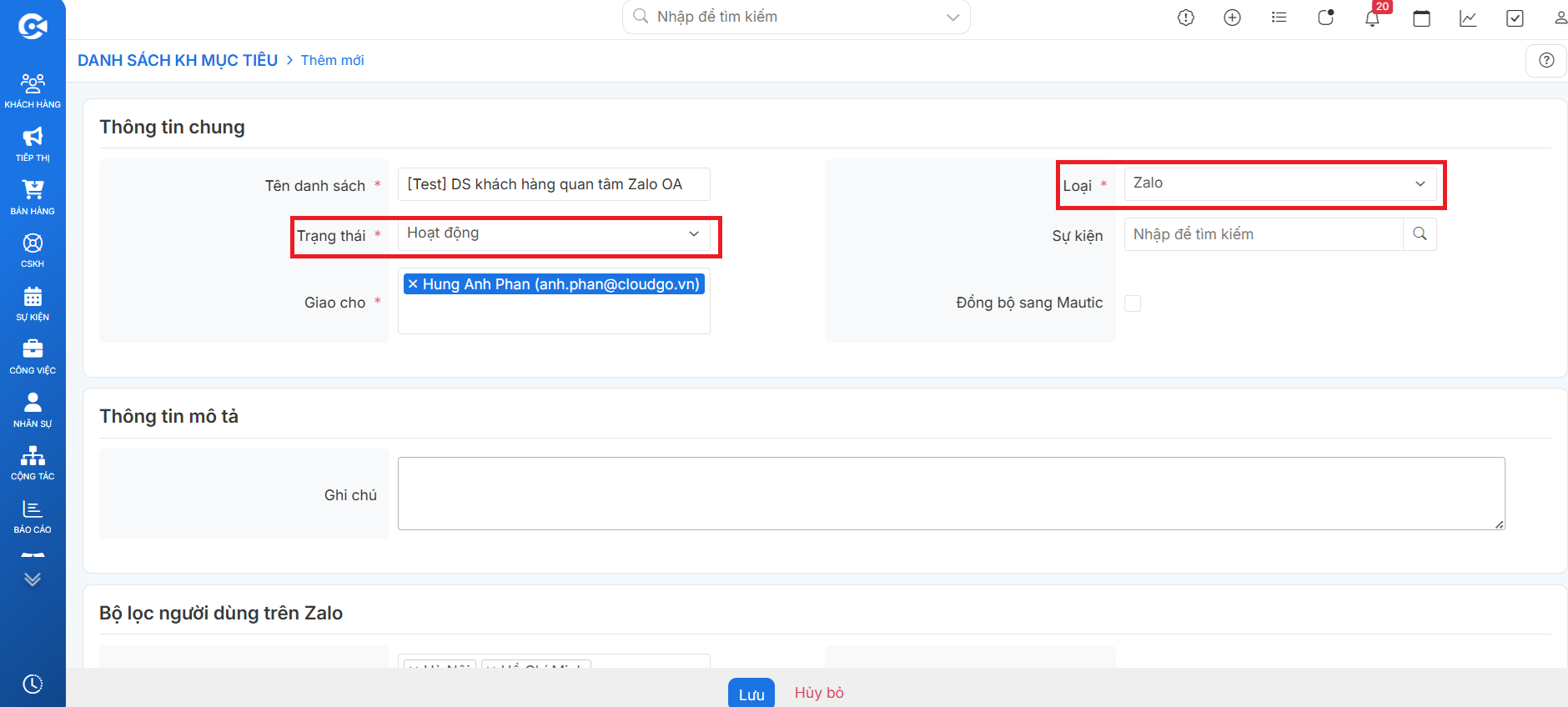The width and height of the screenshot is (1568, 707).
Task: Click the global Nhập để tìm kiếm search box
Action: [797, 17]
